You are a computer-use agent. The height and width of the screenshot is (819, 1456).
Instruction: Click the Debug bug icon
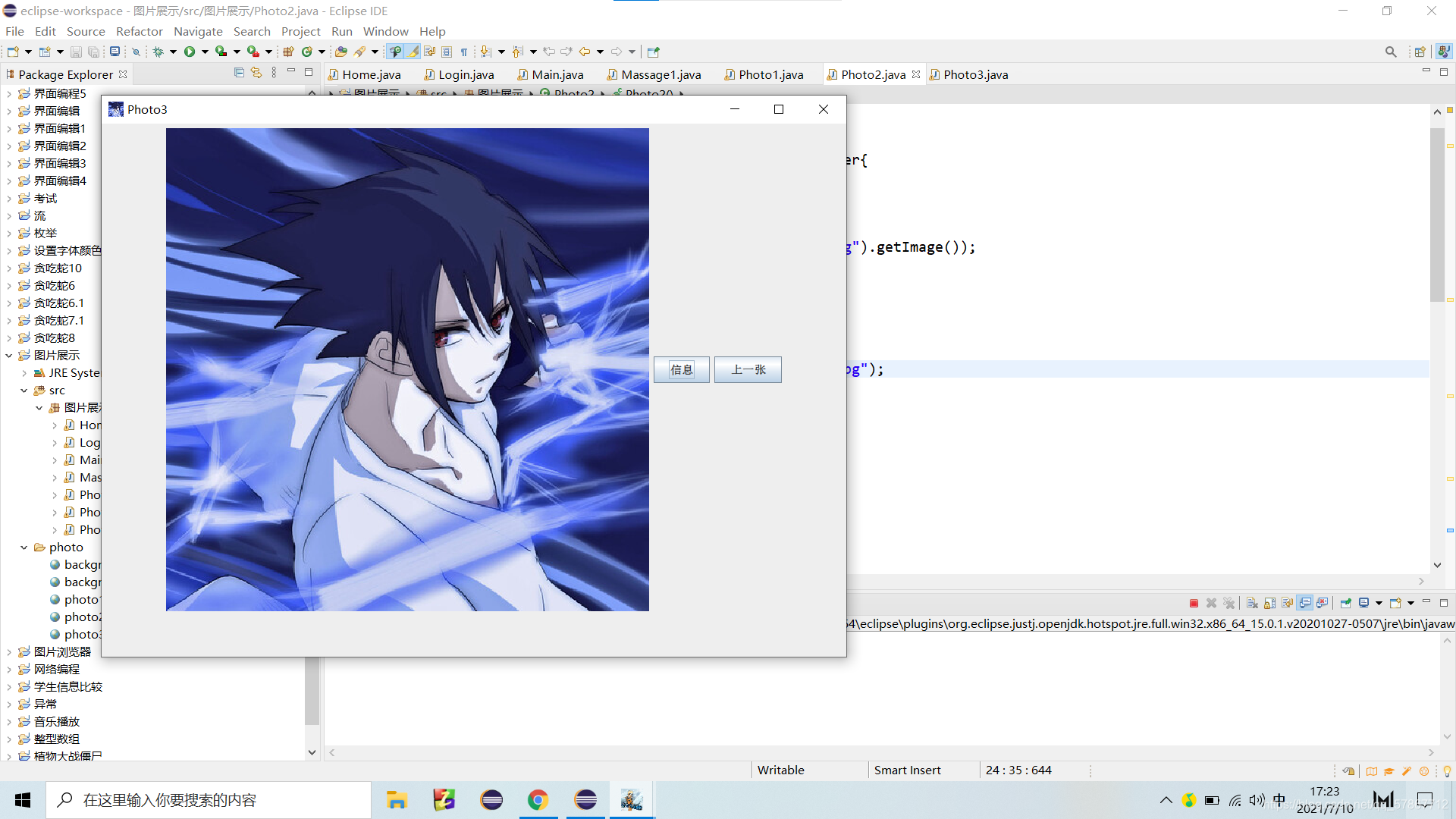pyautogui.click(x=158, y=52)
